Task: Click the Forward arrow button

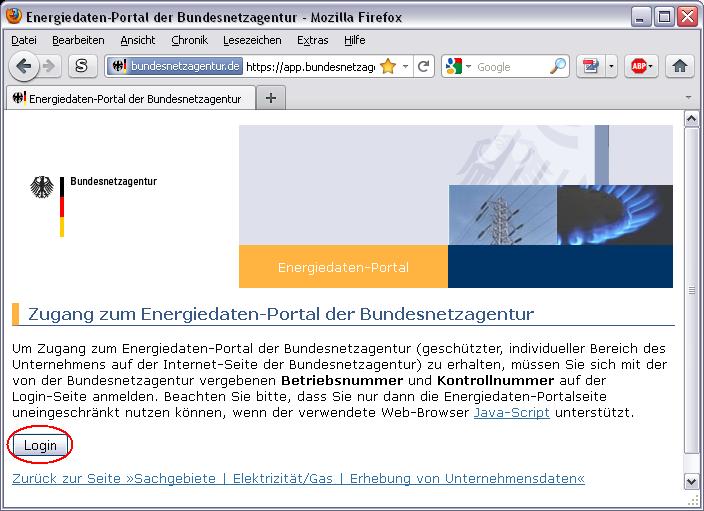Action: [x=48, y=66]
